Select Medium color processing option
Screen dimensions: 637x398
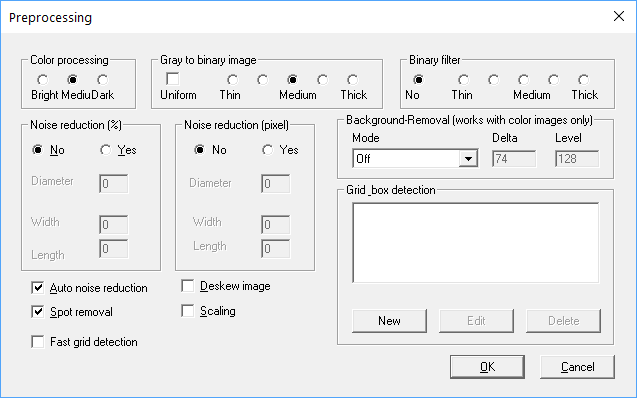(x=72, y=80)
